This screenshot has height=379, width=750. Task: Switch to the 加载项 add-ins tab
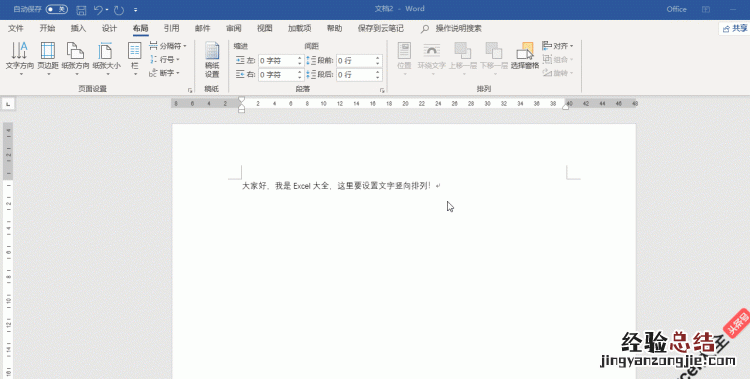[x=299, y=28]
